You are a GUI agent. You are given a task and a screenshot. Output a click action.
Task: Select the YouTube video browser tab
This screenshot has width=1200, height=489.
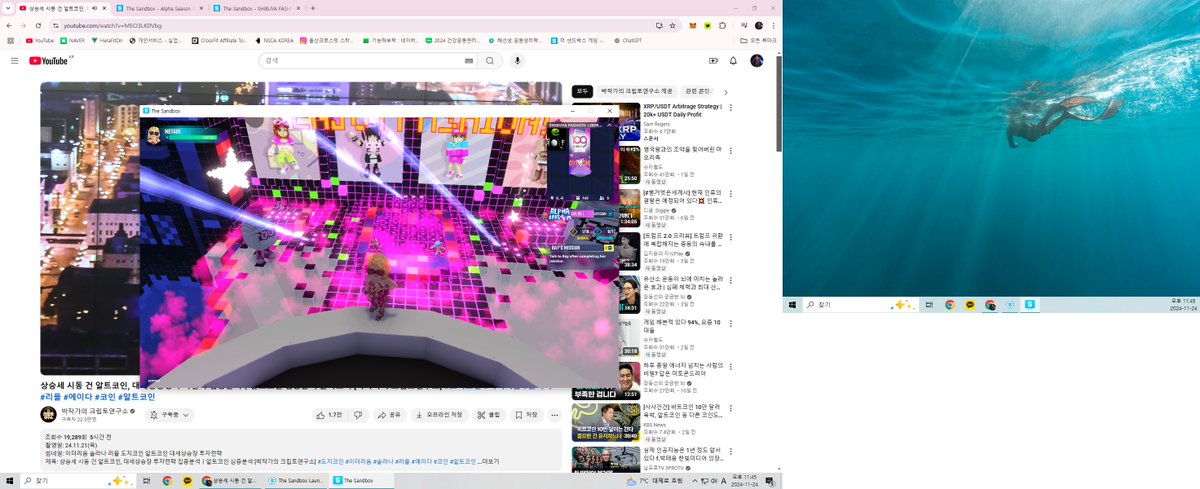(64, 8)
